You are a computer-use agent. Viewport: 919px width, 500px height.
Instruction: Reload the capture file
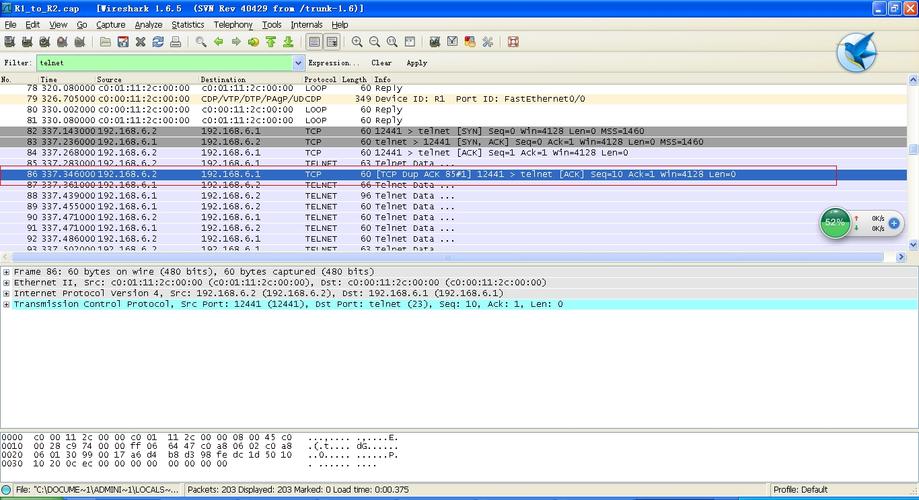[x=158, y=42]
